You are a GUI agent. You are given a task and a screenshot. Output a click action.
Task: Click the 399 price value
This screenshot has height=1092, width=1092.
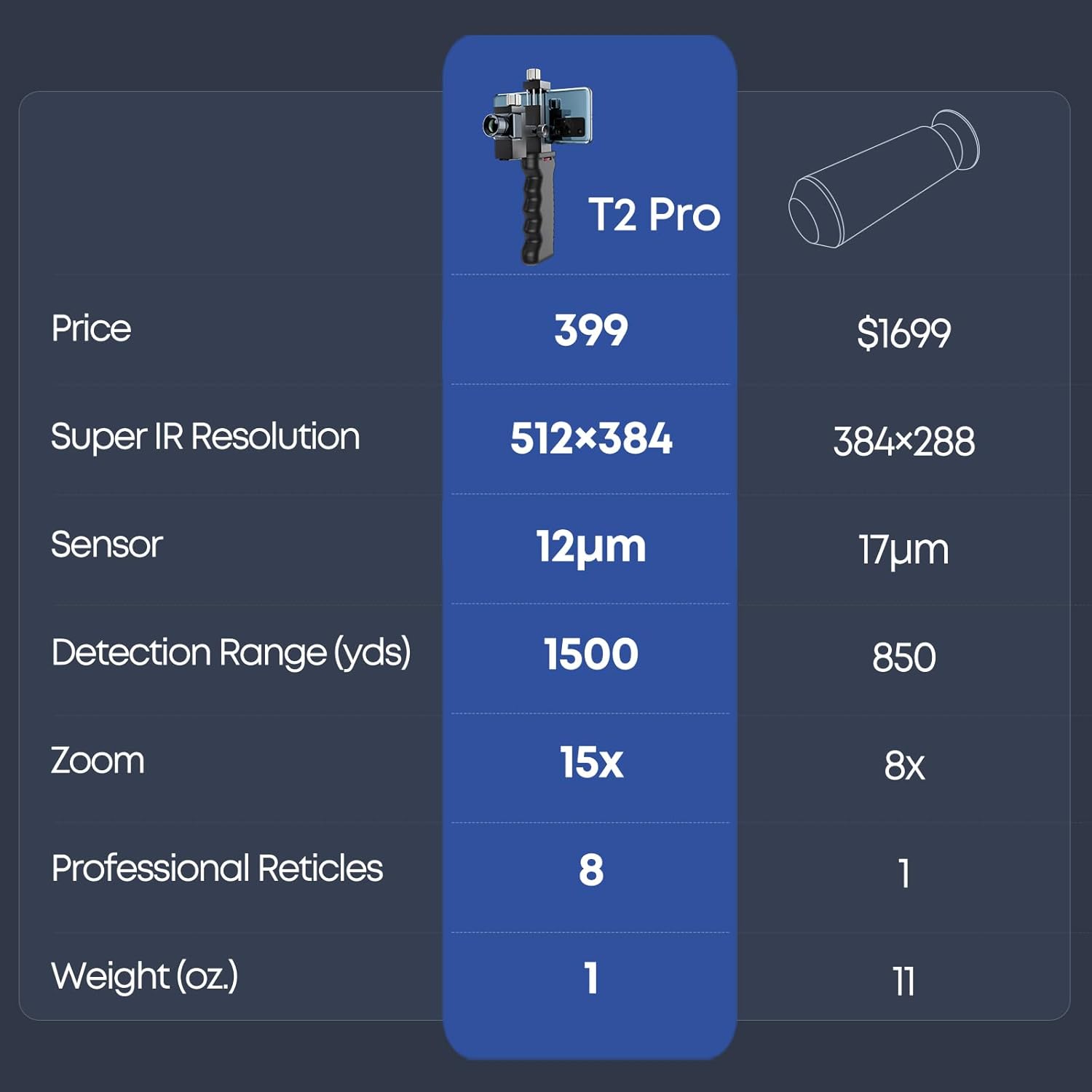(590, 331)
